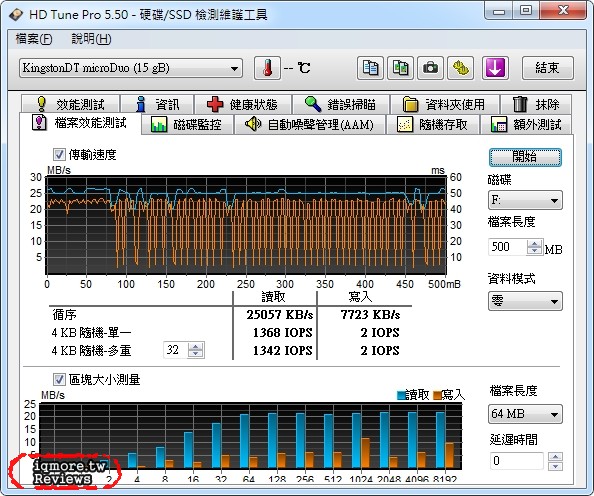
Task: Increase the 500 MB file length spinner
Action: point(535,244)
